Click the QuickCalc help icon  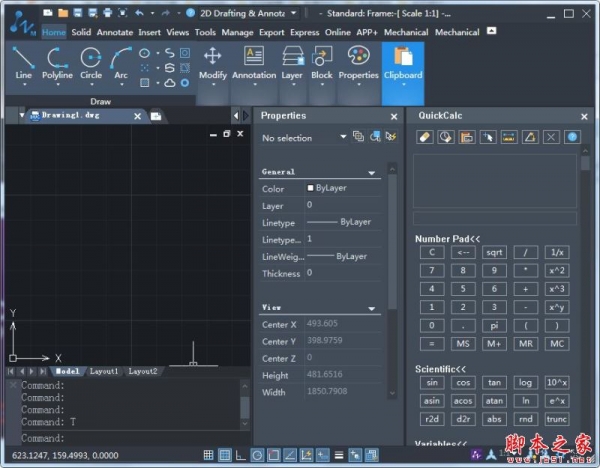[x=573, y=137]
